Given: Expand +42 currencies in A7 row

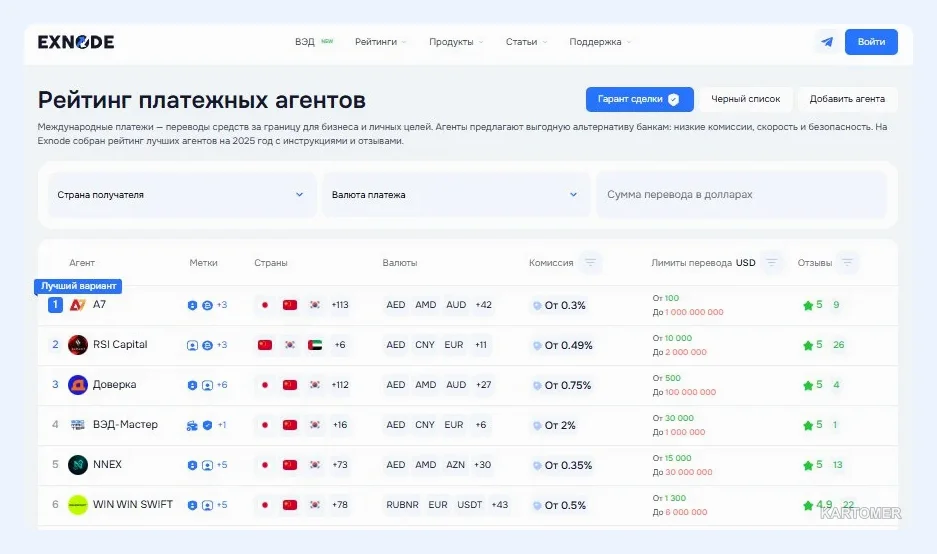Looking at the screenshot, I should (x=483, y=305).
